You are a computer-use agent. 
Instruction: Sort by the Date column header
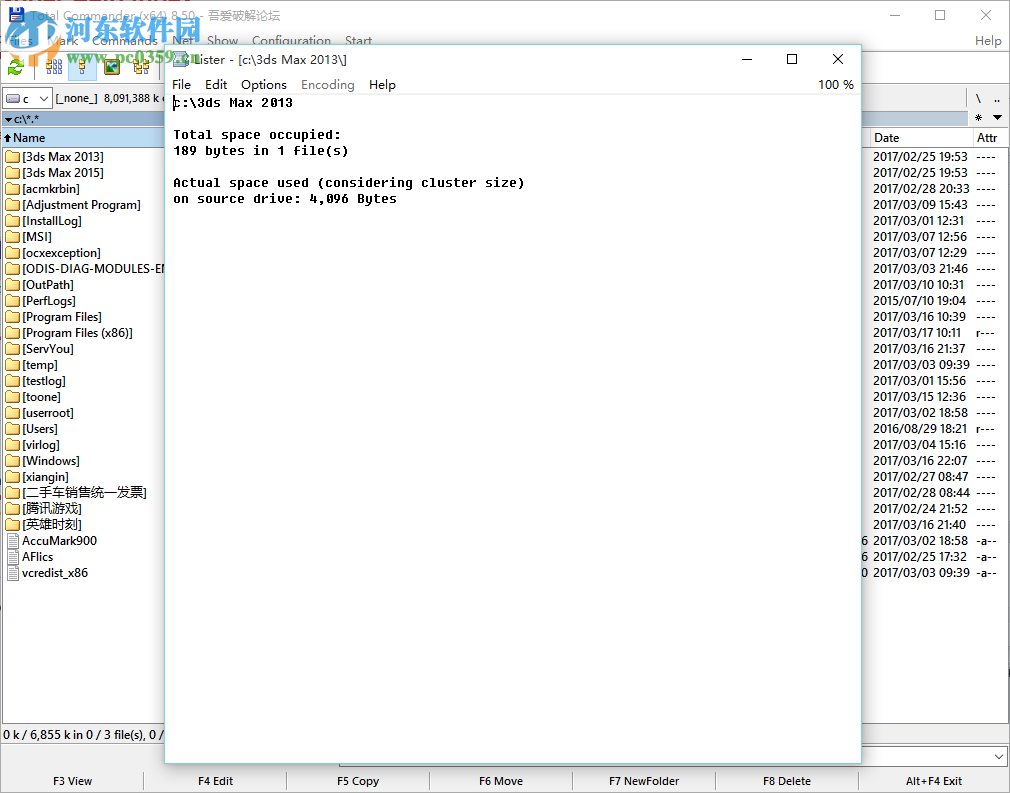920,138
